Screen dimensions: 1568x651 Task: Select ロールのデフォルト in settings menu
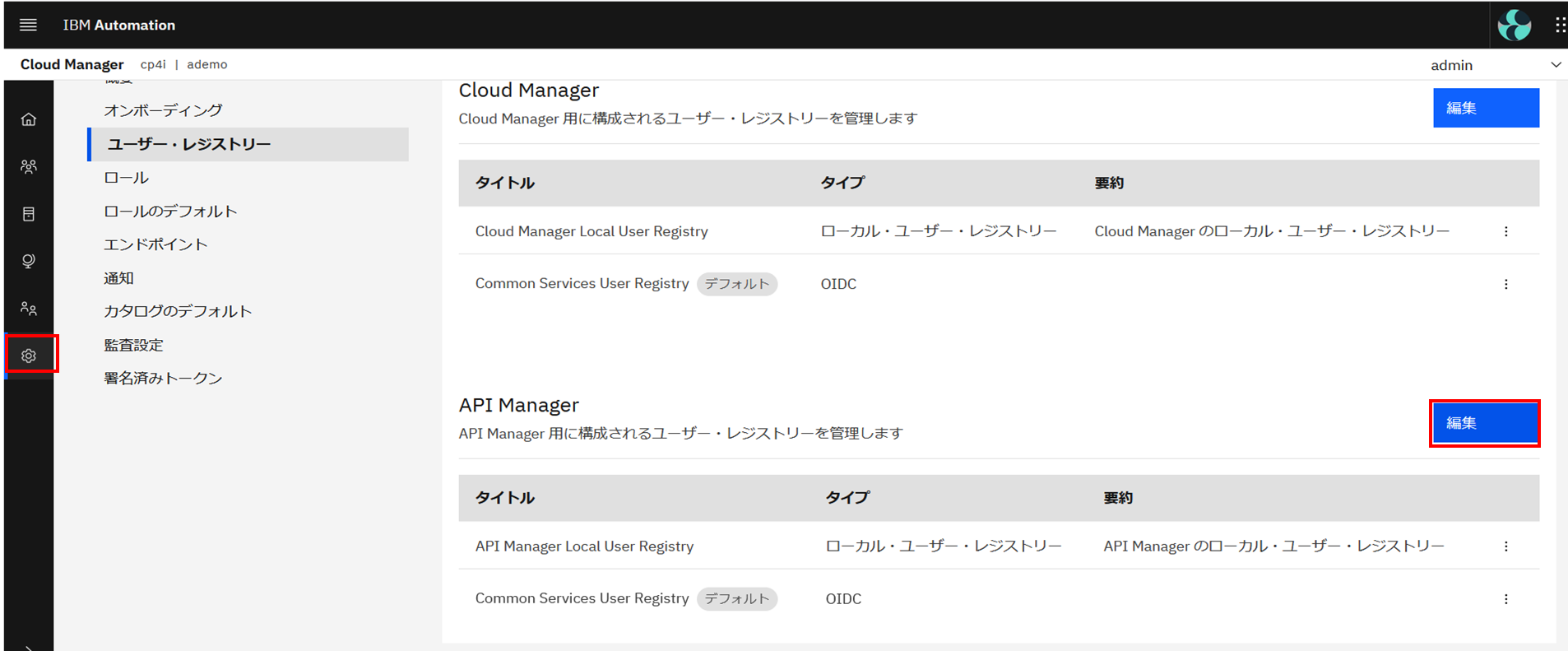tap(170, 212)
